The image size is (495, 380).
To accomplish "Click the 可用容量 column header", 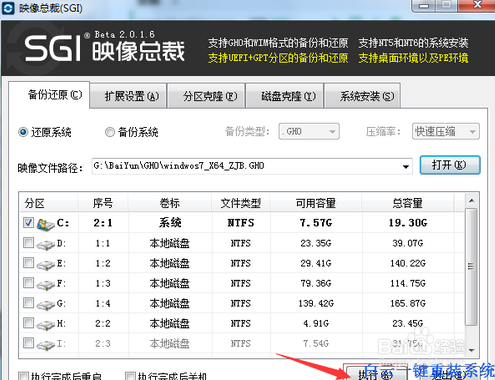I will click(x=316, y=203).
